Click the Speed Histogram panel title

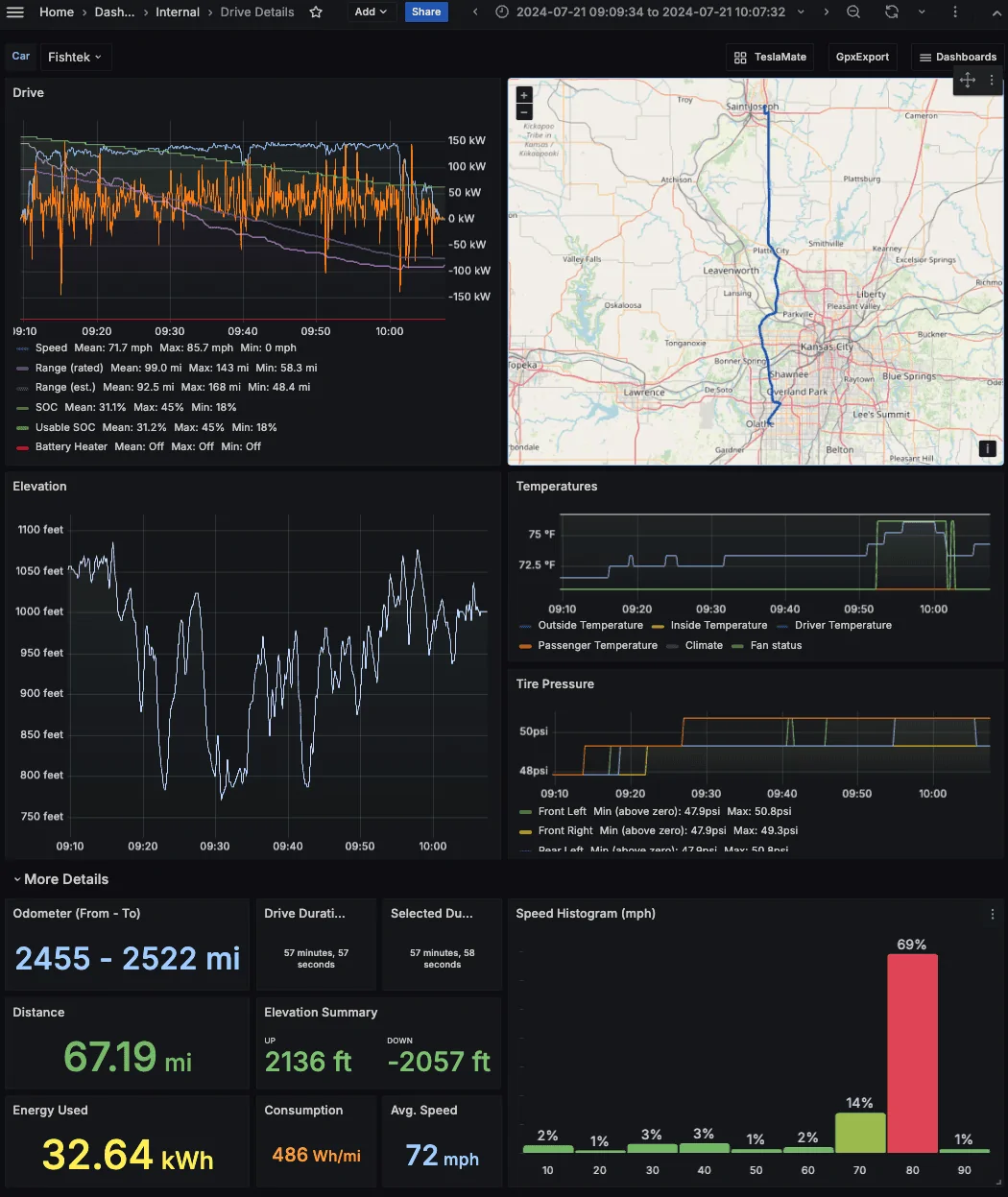point(586,914)
